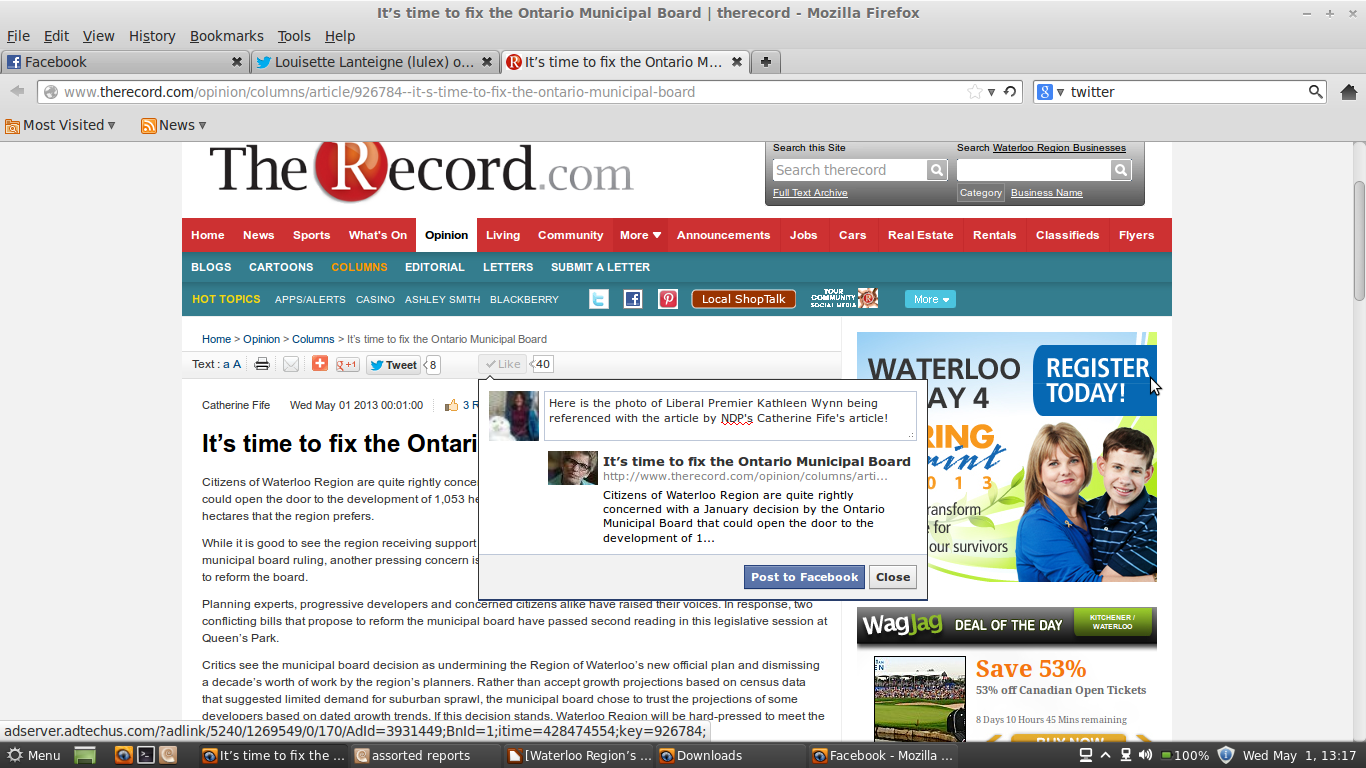Click the site search magnifier button

tap(937, 170)
